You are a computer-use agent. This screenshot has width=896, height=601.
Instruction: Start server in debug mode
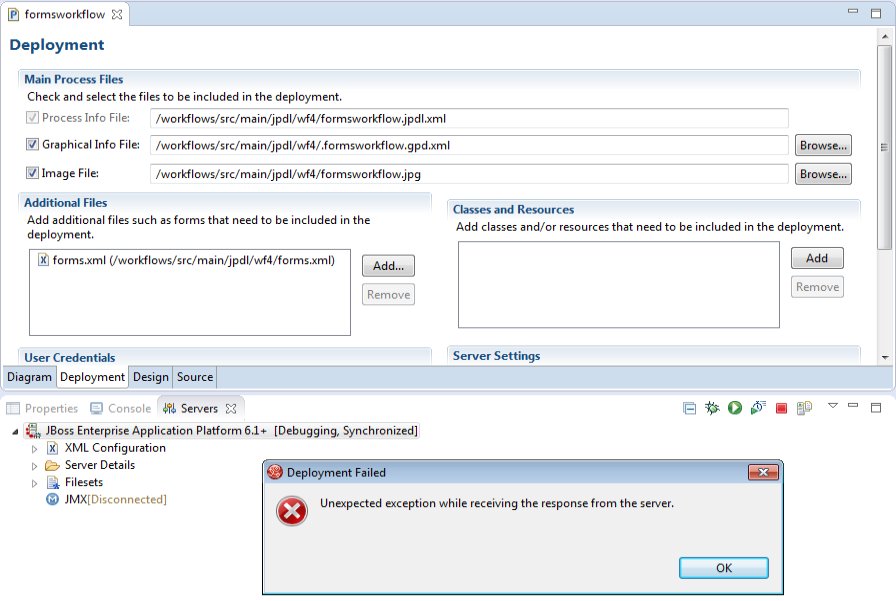712,408
